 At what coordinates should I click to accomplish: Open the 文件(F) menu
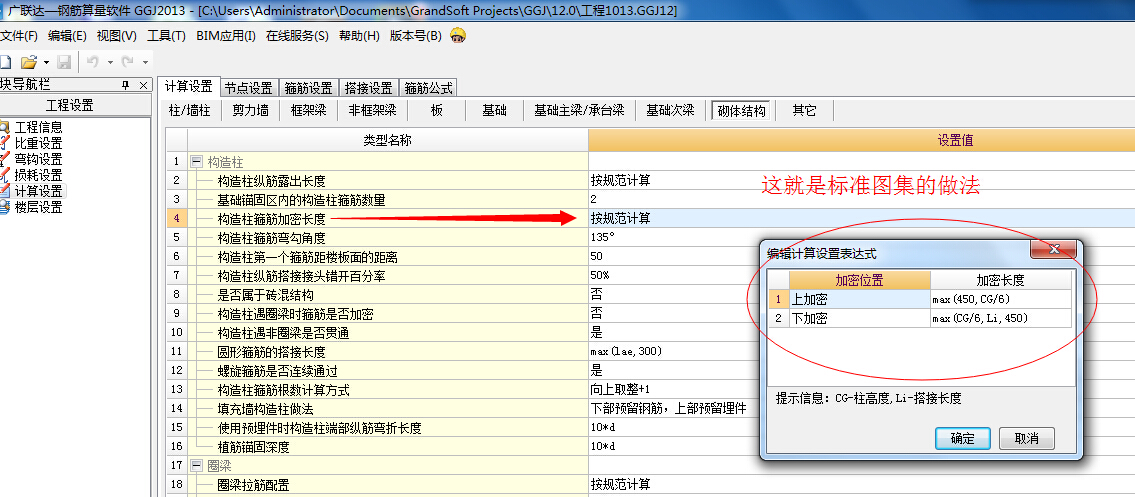click(19, 35)
